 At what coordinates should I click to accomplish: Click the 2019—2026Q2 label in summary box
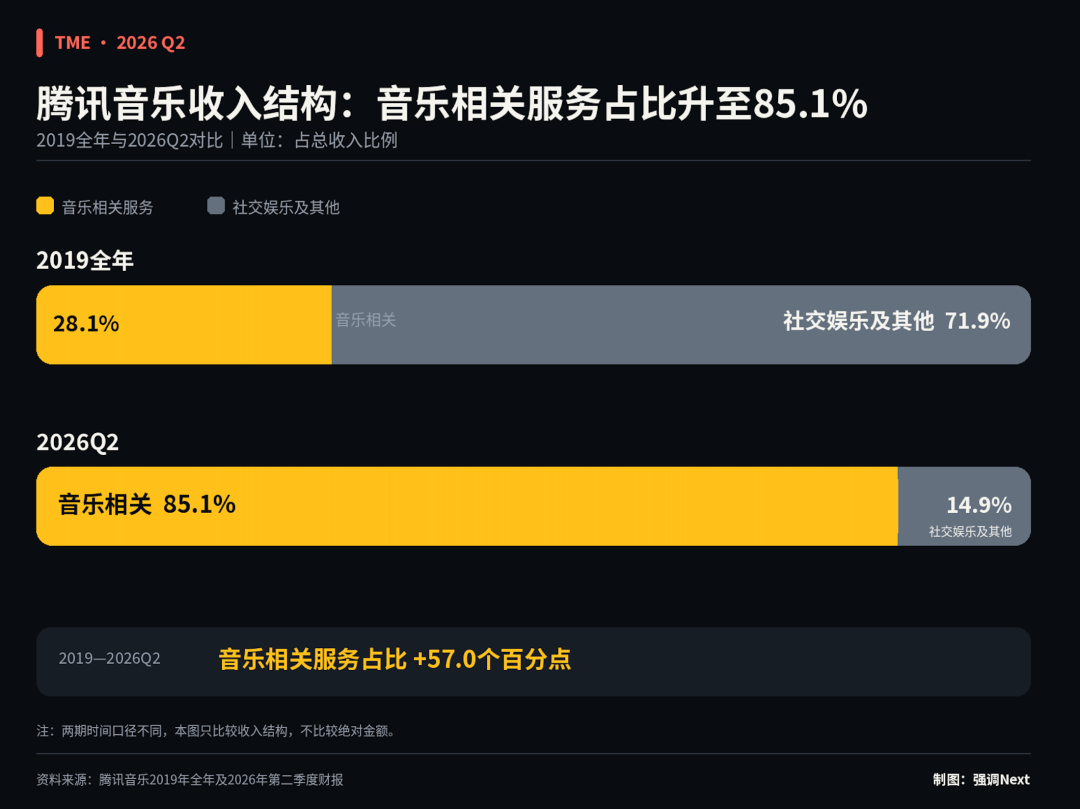tap(110, 658)
